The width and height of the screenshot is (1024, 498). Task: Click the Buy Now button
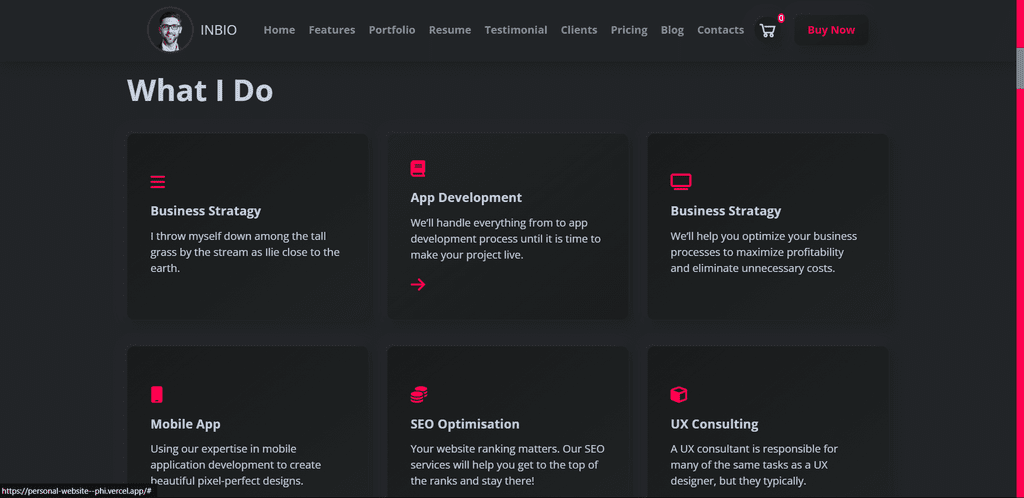tap(831, 30)
